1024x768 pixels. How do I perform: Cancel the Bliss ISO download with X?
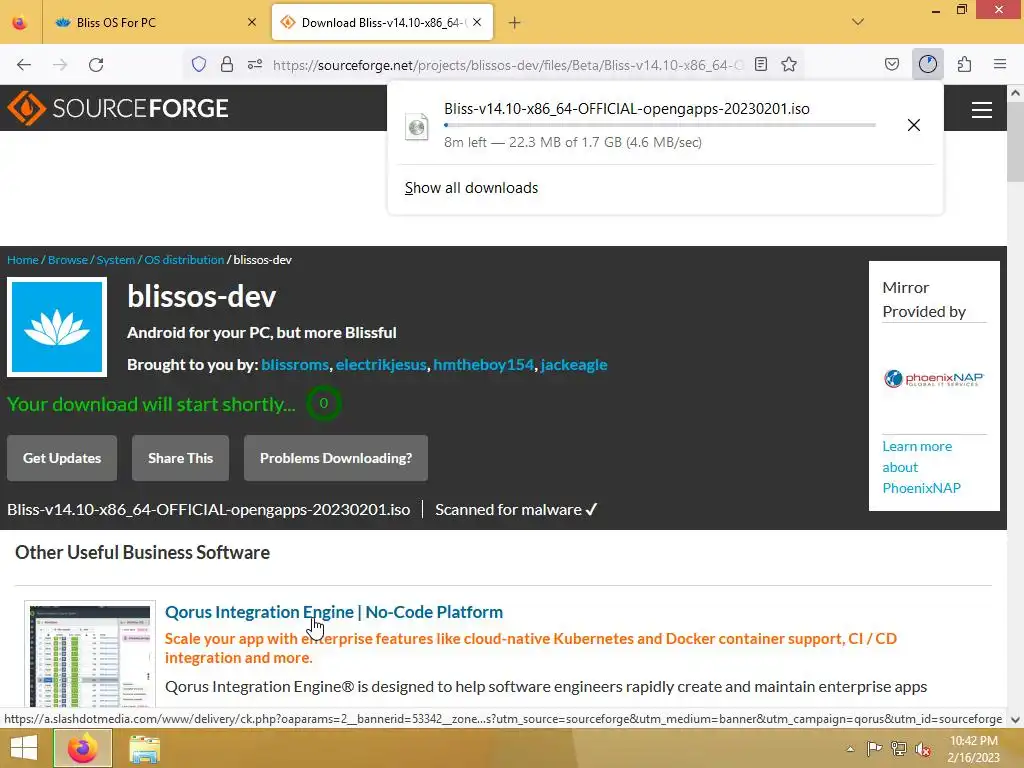click(x=914, y=125)
